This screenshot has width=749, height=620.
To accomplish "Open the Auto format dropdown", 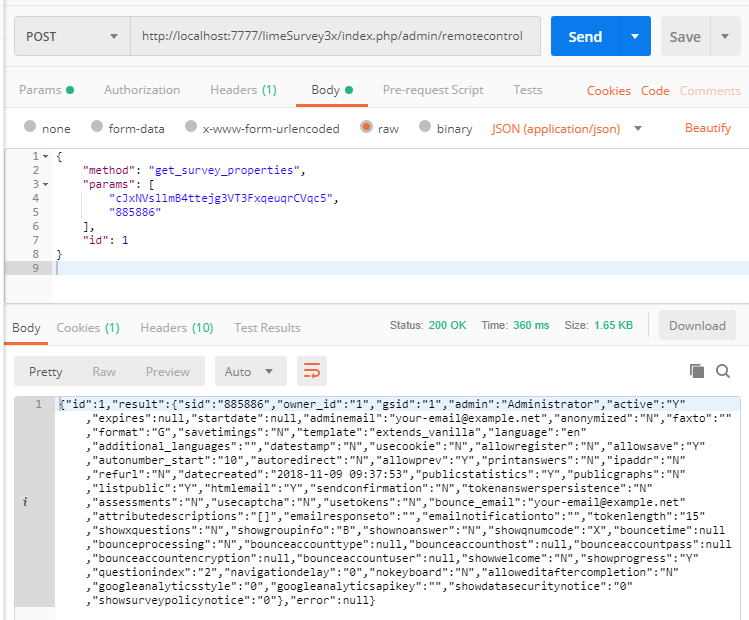I will (250, 371).
